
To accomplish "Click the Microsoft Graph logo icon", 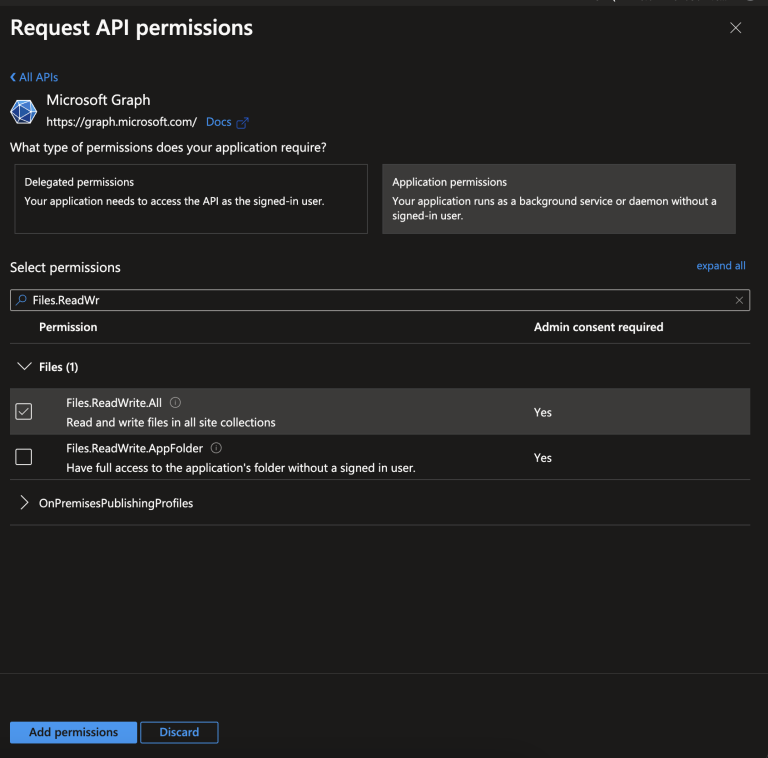I will coord(24,111).
